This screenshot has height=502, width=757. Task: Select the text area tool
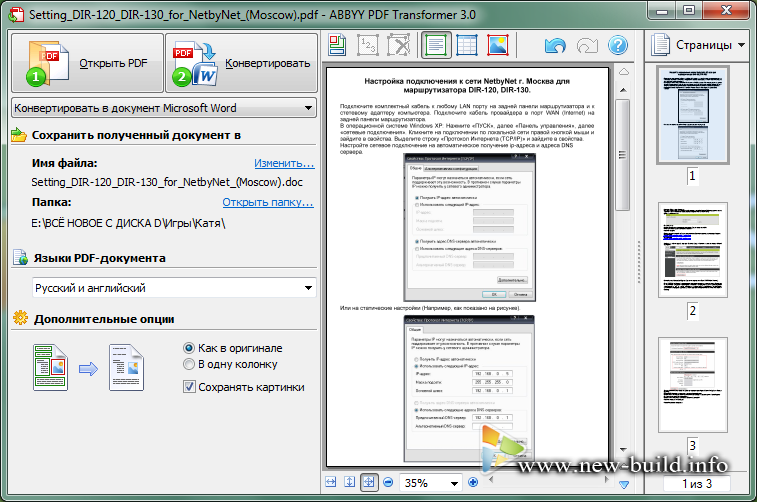tap(436, 45)
